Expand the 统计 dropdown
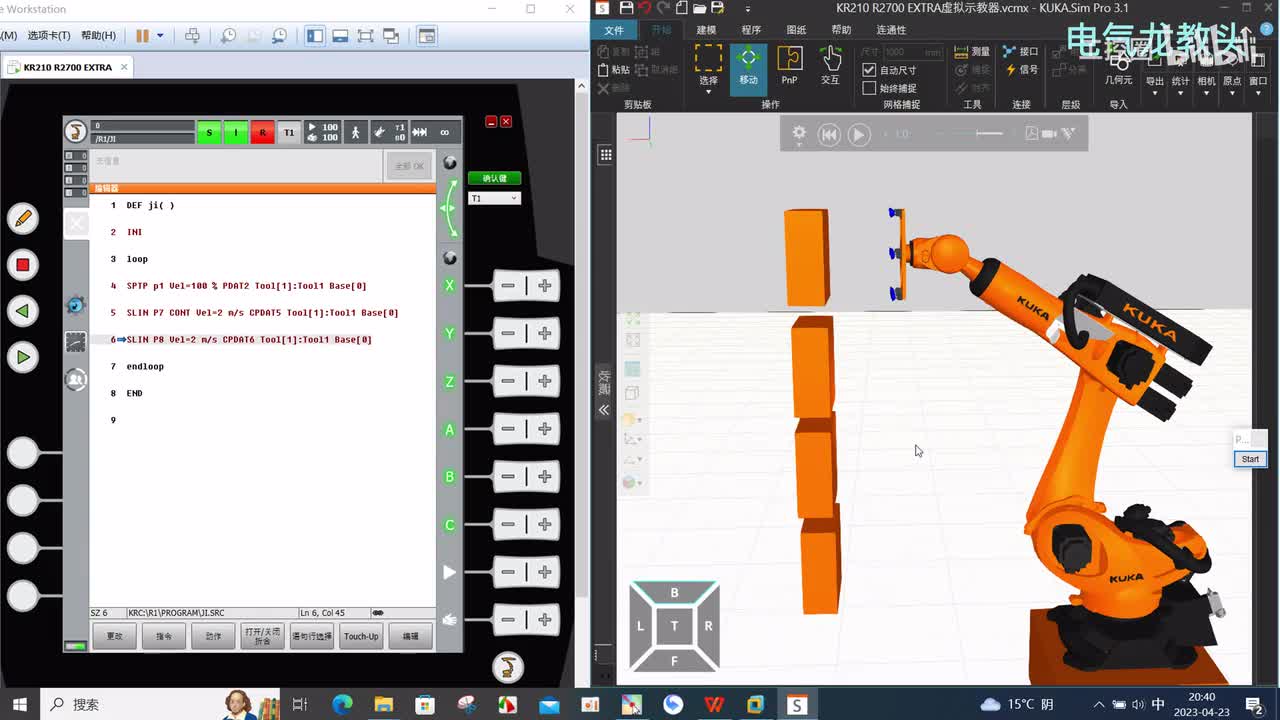Image resolution: width=1280 pixels, height=720 pixels. [x=1181, y=93]
